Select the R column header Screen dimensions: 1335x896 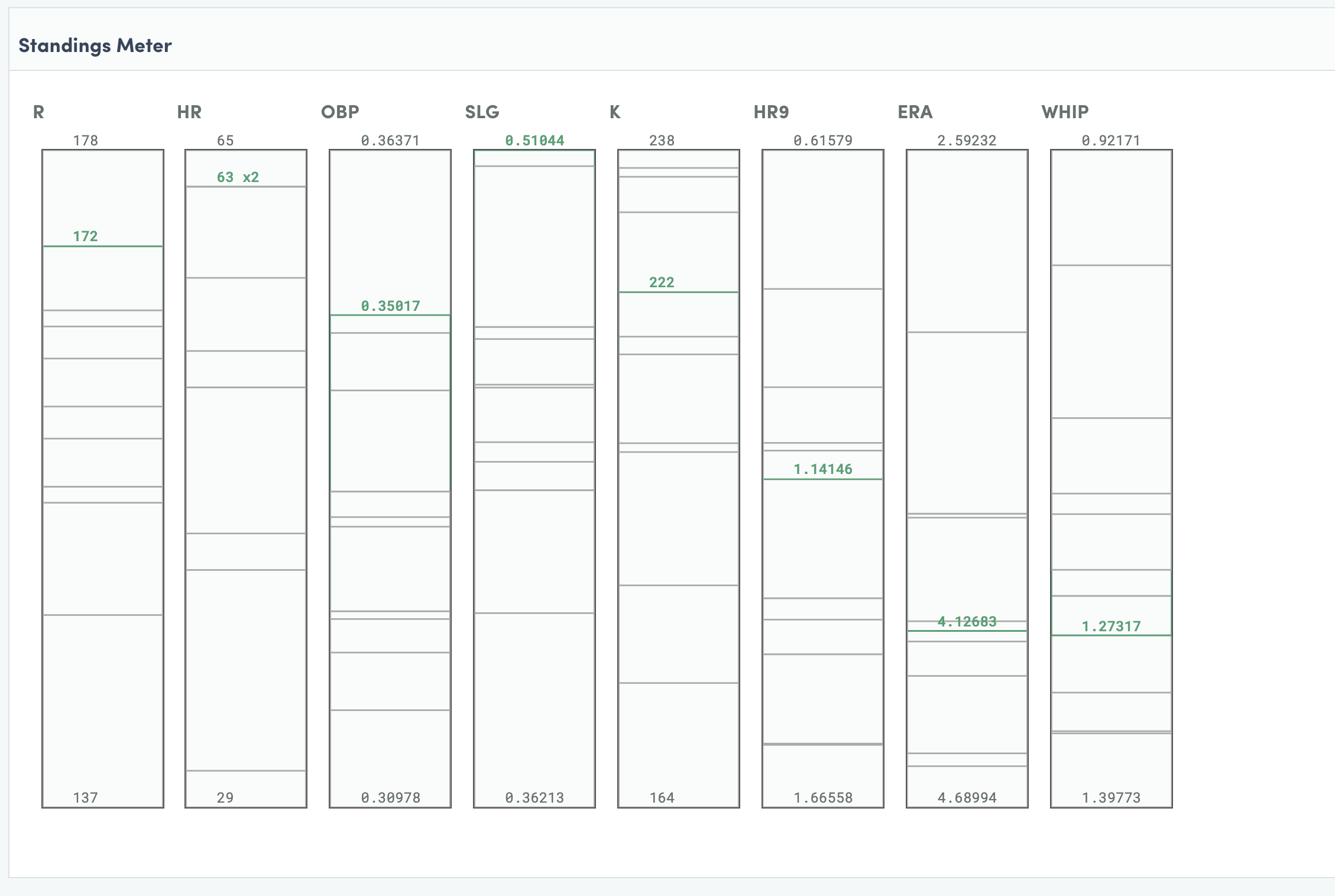click(x=38, y=112)
